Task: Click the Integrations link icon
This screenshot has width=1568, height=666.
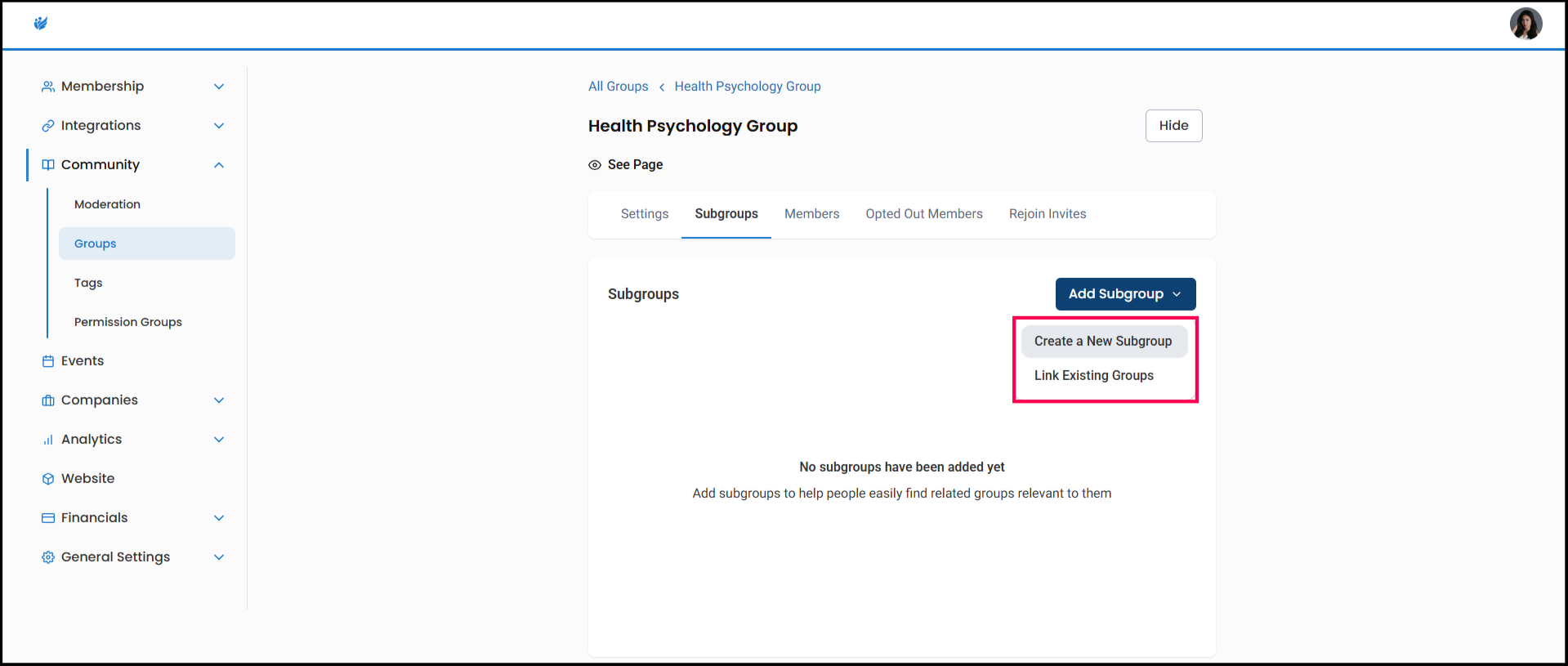Action: [48, 126]
